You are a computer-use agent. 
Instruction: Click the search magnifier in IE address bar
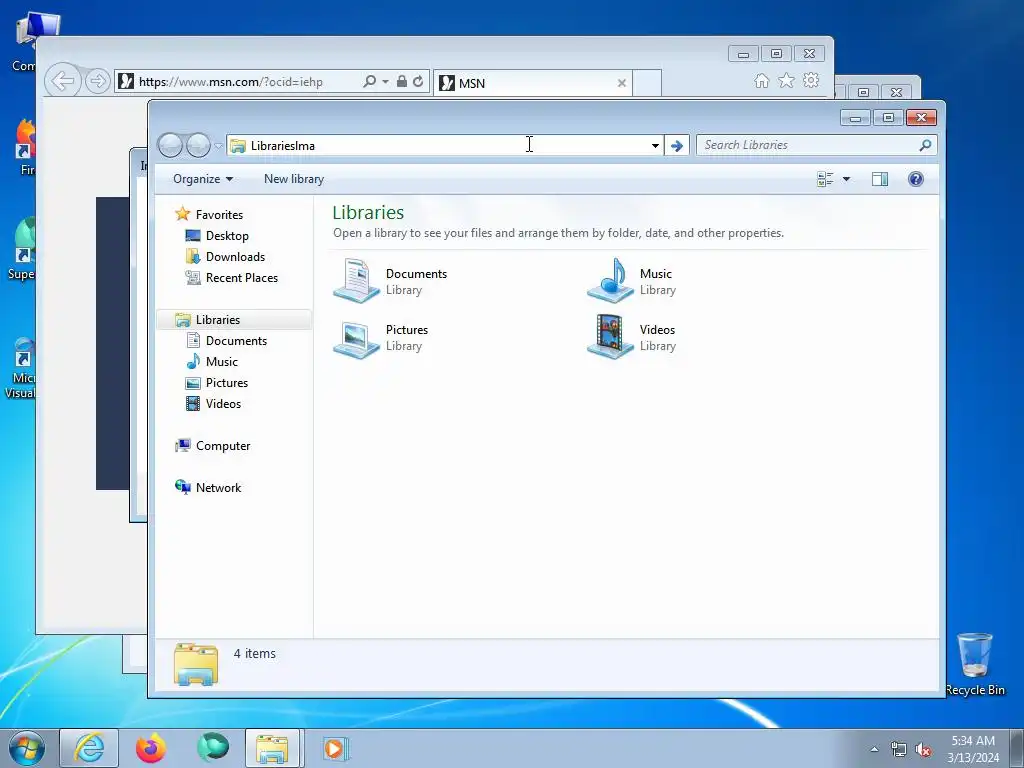coord(369,82)
